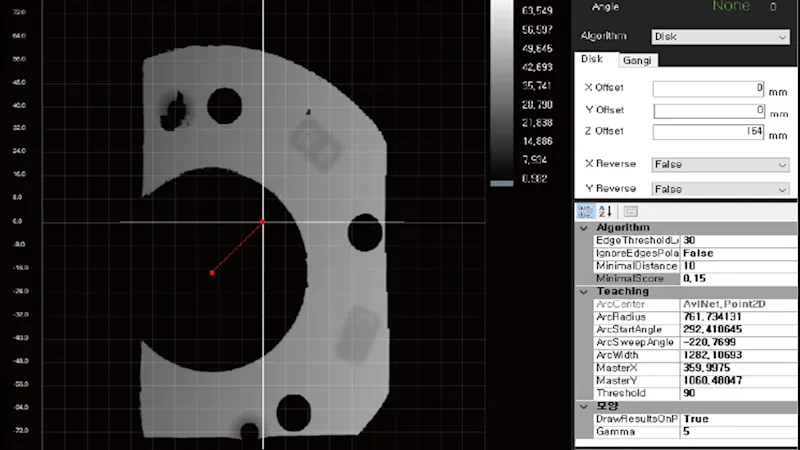Click red arc center point on crosshair
Image resolution: width=800 pixels, height=450 pixels.
point(263,222)
